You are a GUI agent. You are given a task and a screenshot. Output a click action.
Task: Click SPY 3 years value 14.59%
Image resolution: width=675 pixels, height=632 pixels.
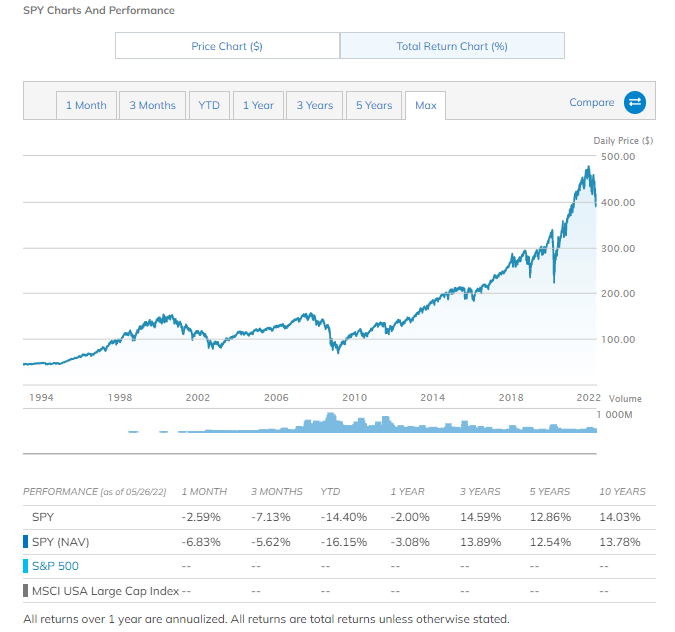coord(480,517)
